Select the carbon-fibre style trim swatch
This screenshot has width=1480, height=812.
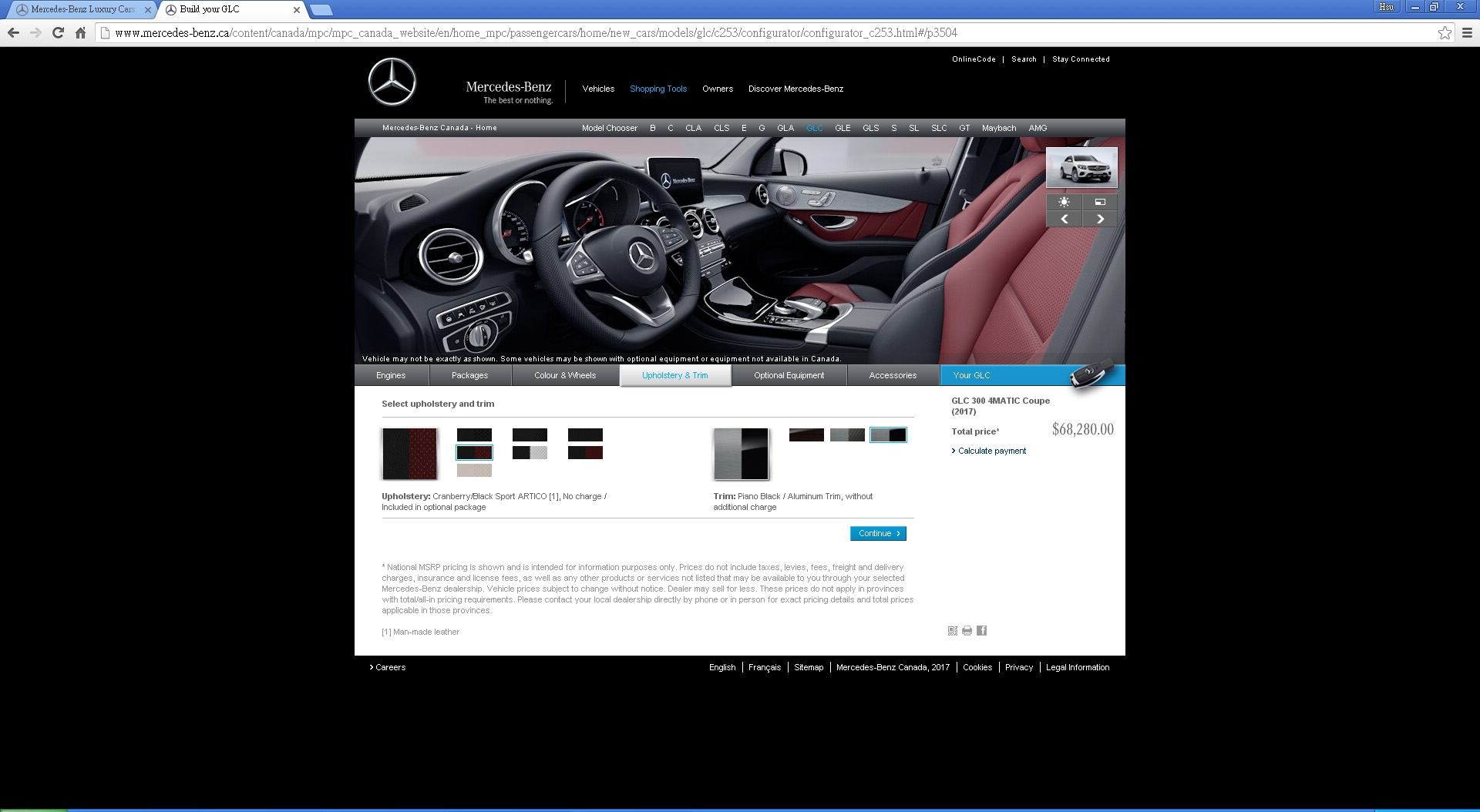[x=847, y=435]
